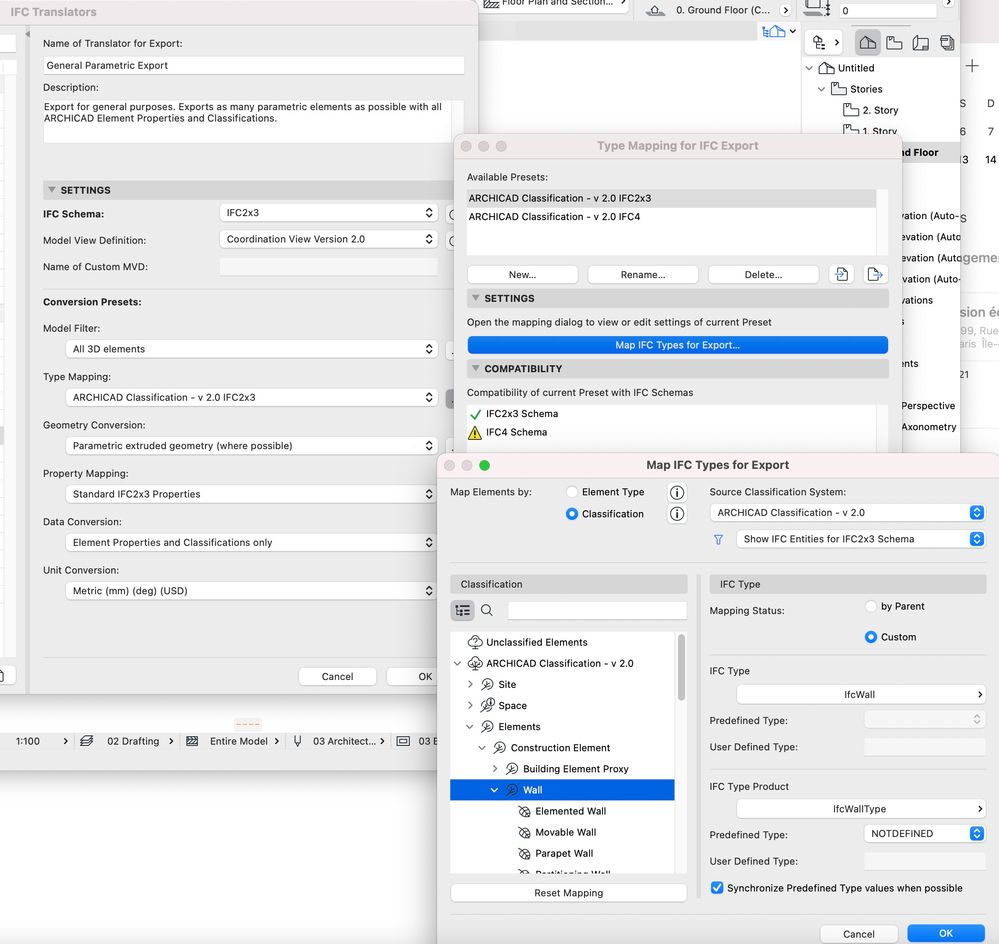Click the plus icon beside the Navigator

(972, 66)
